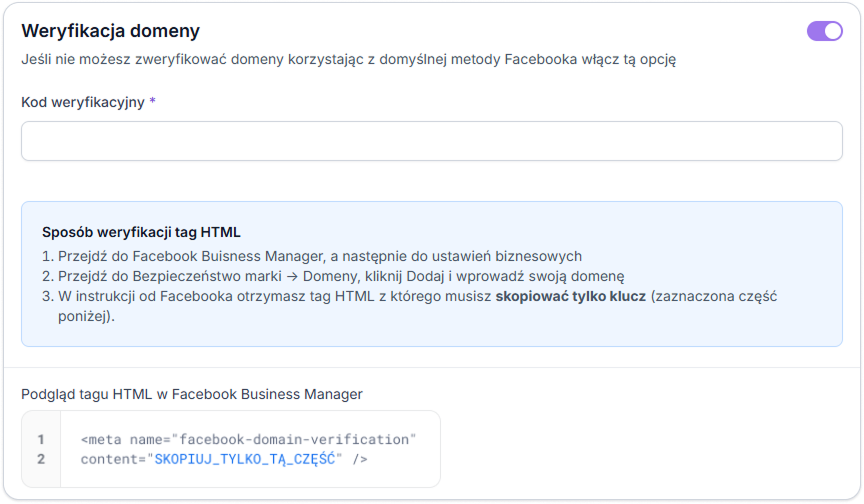The width and height of the screenshot is (864, 504).
Task: Click the Podgląd tagu HTML label
Action: [191, 394]
